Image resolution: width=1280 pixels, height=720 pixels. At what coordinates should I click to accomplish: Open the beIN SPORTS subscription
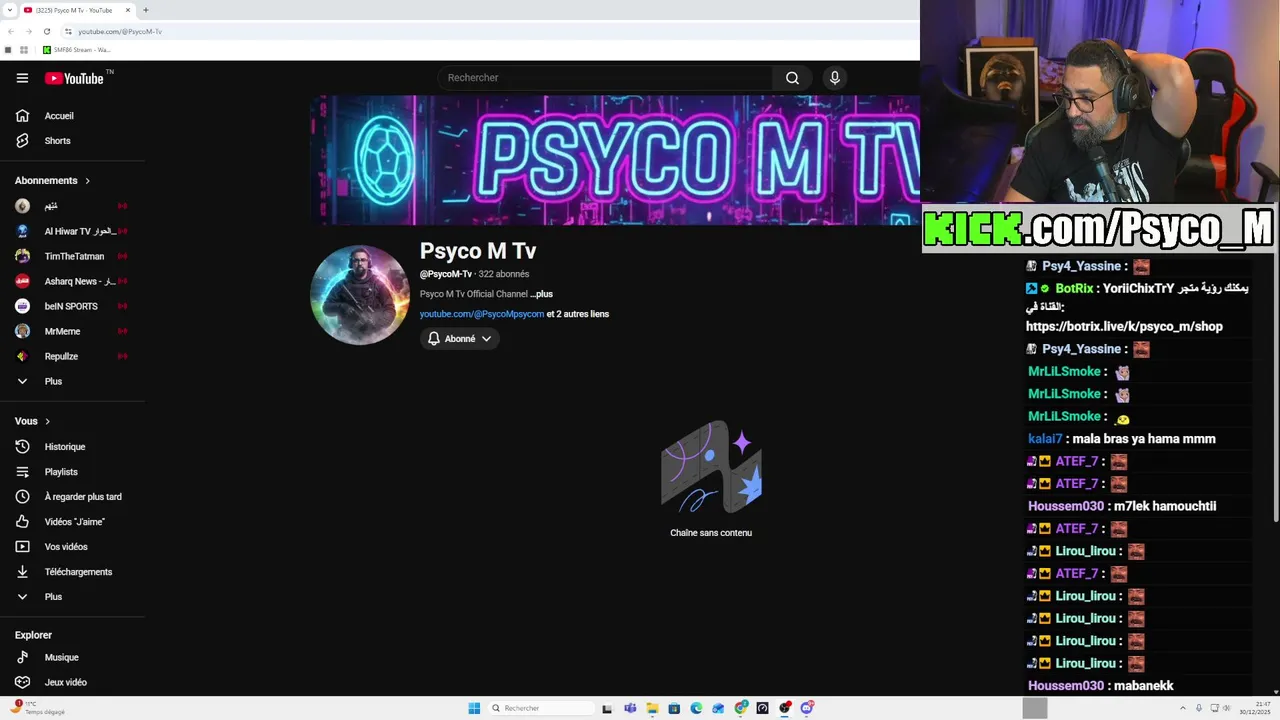(72, 306)
